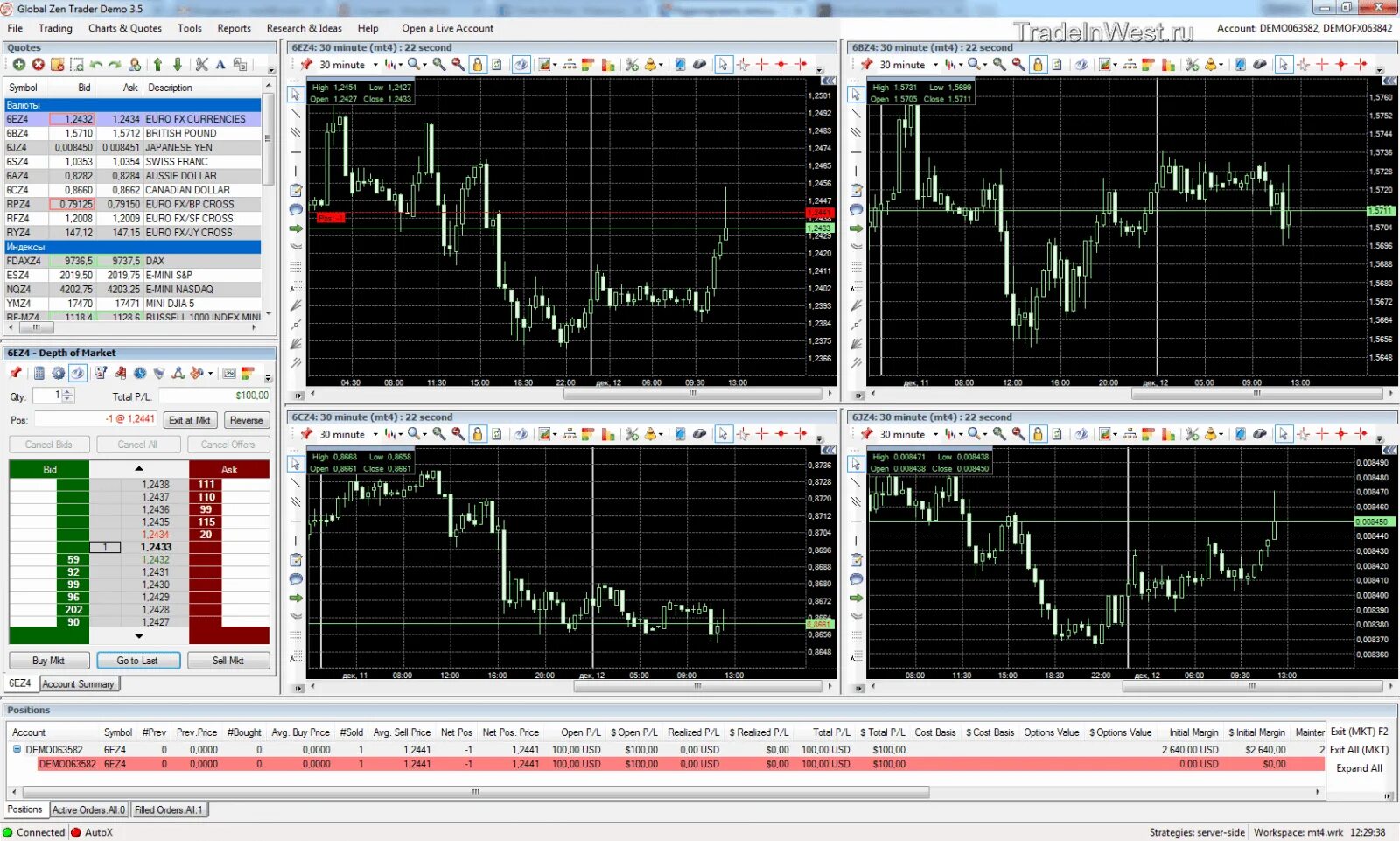The image size is (1400, 841).
Task: Select the line drawing tool on 6EZ4 chart sidebar
Action: click(x=296, y=113)
